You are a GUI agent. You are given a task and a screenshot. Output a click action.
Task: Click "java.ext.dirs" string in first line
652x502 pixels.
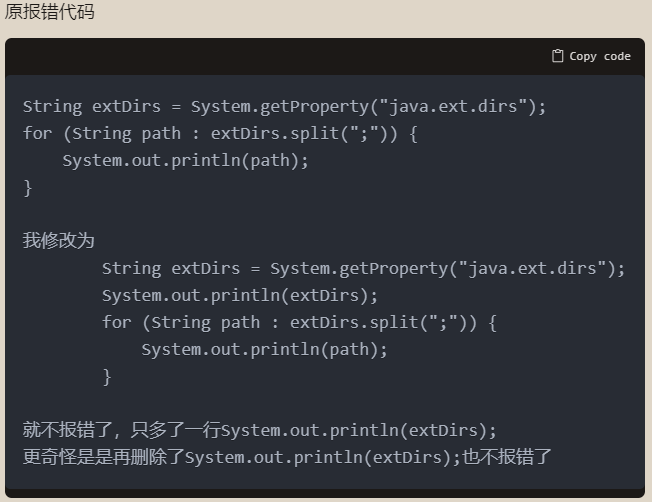point(453,106)
